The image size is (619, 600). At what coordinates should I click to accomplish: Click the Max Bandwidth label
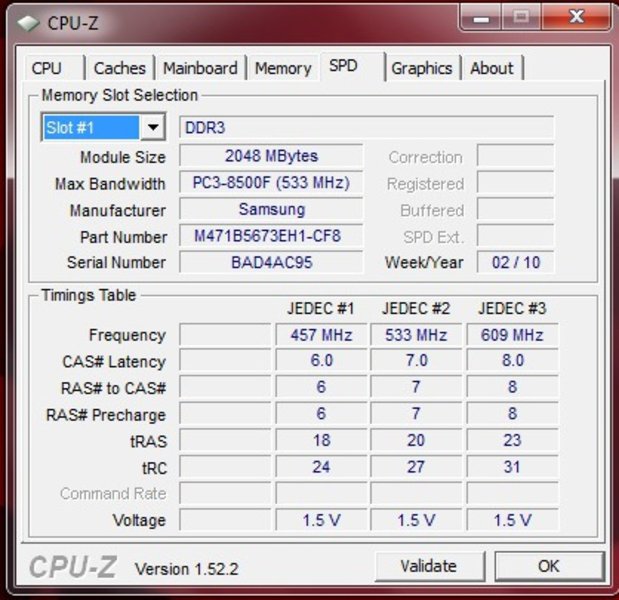coord(110,184)
